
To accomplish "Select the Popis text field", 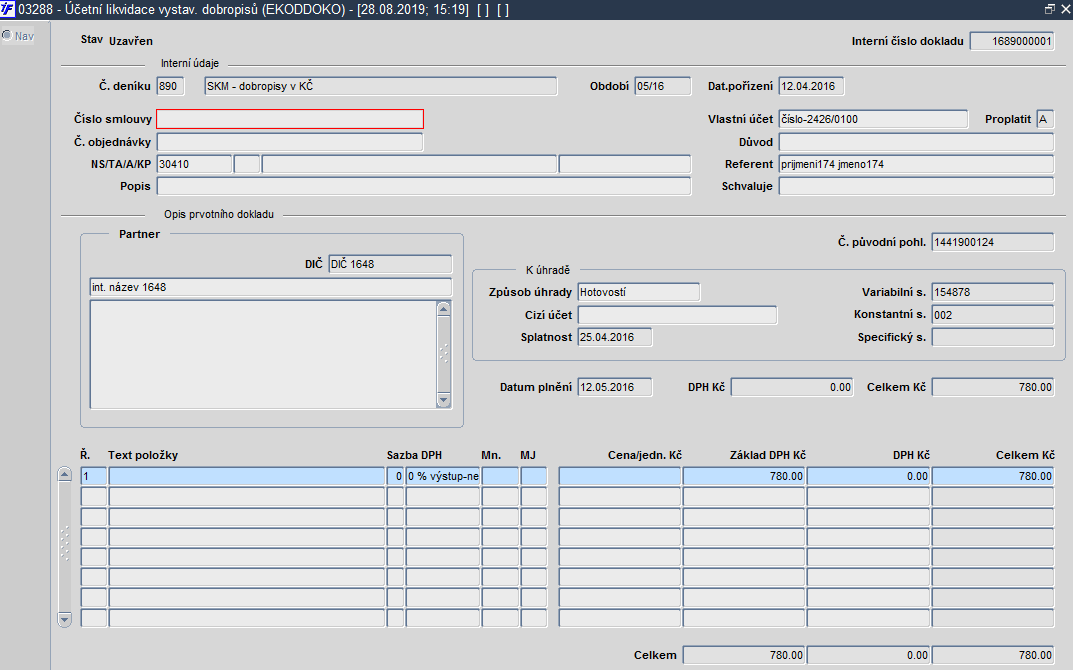I will click(424, 186).
